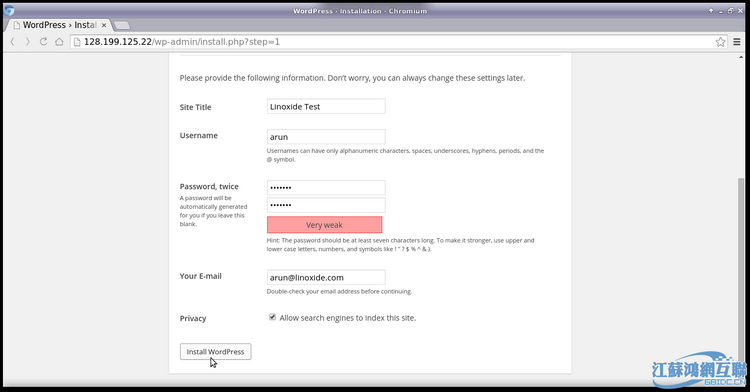Click the first password field
Viewport: 750px width, 392px height.
pyautogui.click(x=326, y=187)
